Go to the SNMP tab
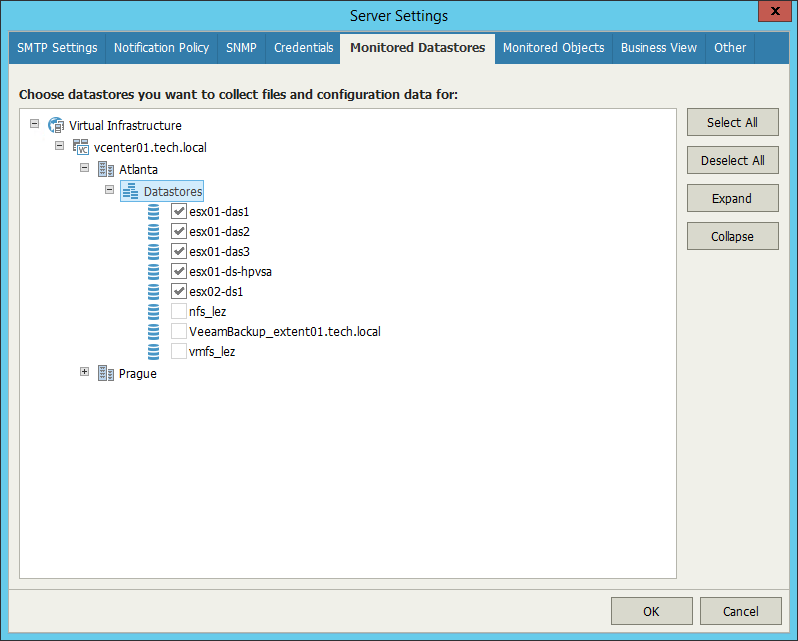 [x=241, y=48]
